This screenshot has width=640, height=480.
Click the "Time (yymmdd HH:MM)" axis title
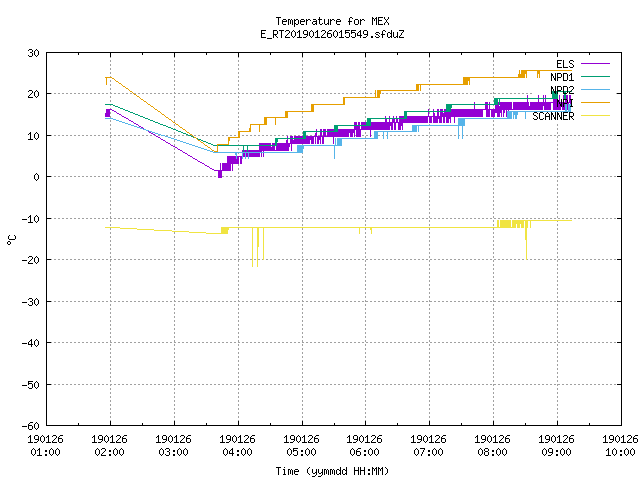(332, 471)
